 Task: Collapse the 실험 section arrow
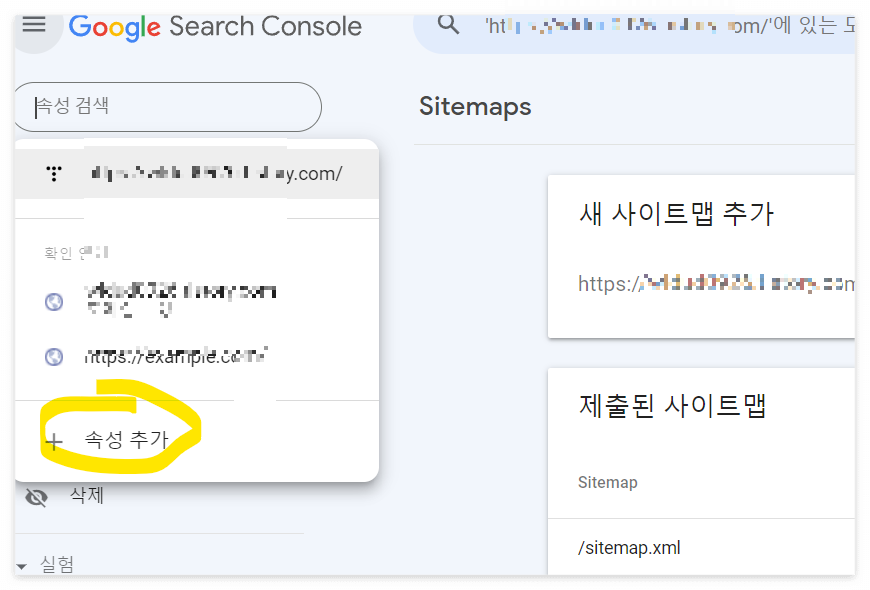(22, 567)
